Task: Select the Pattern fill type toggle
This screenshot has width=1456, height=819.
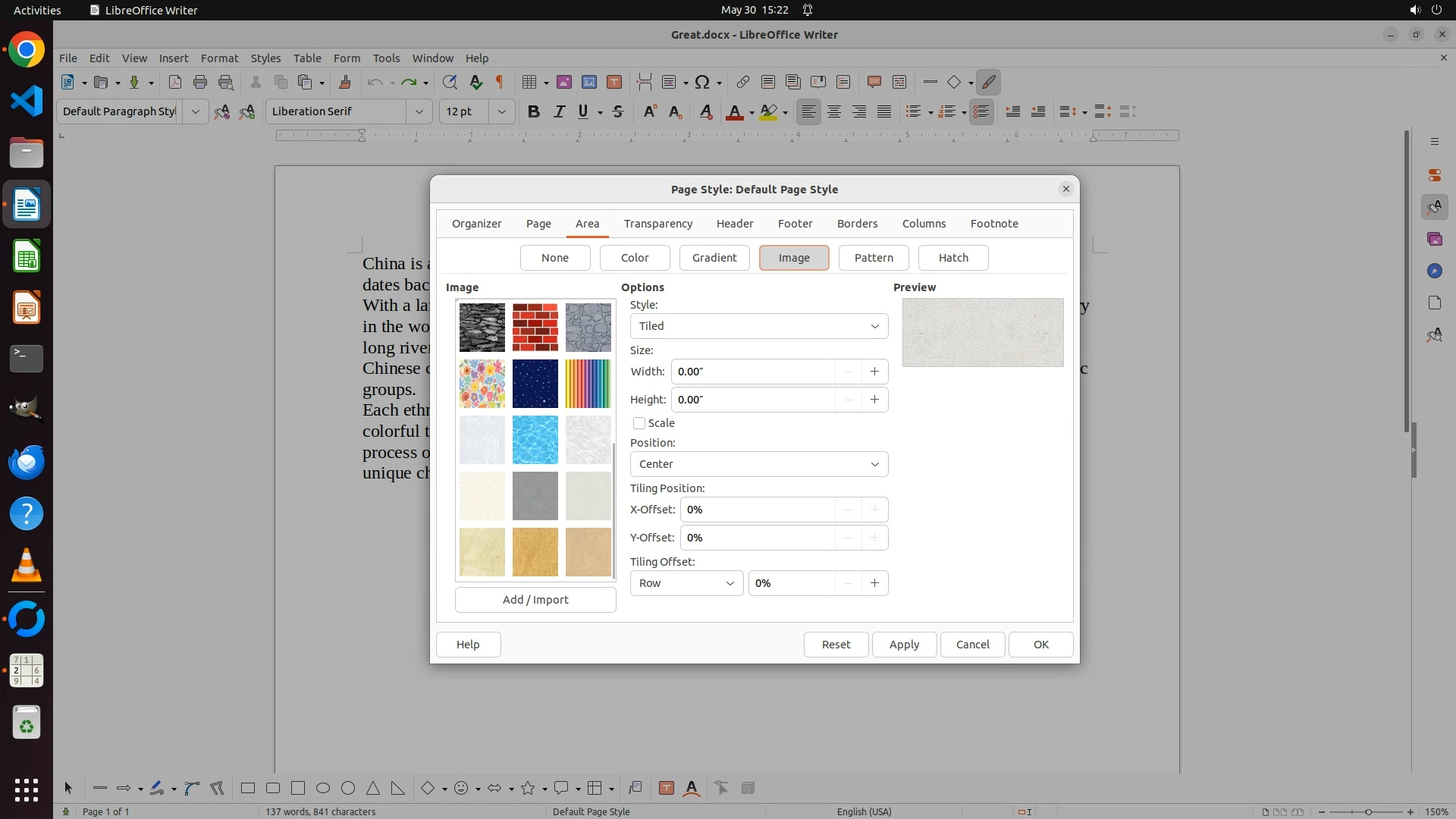Action: pyautogui.click(x=874, y=258)
